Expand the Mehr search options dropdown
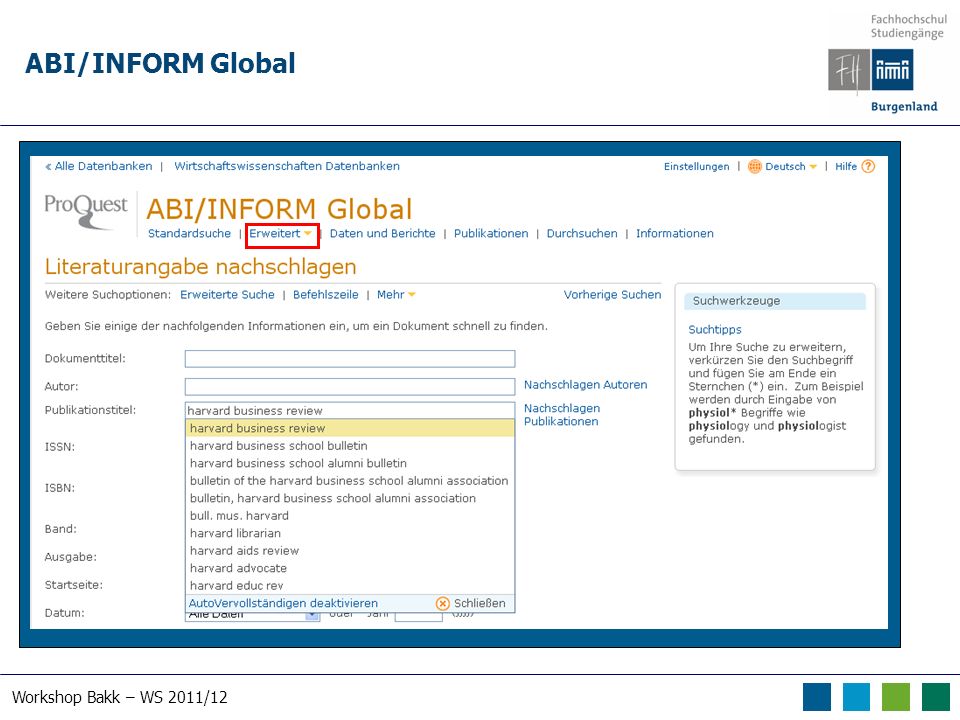The image size is (960, 720). tap(412, 294)
